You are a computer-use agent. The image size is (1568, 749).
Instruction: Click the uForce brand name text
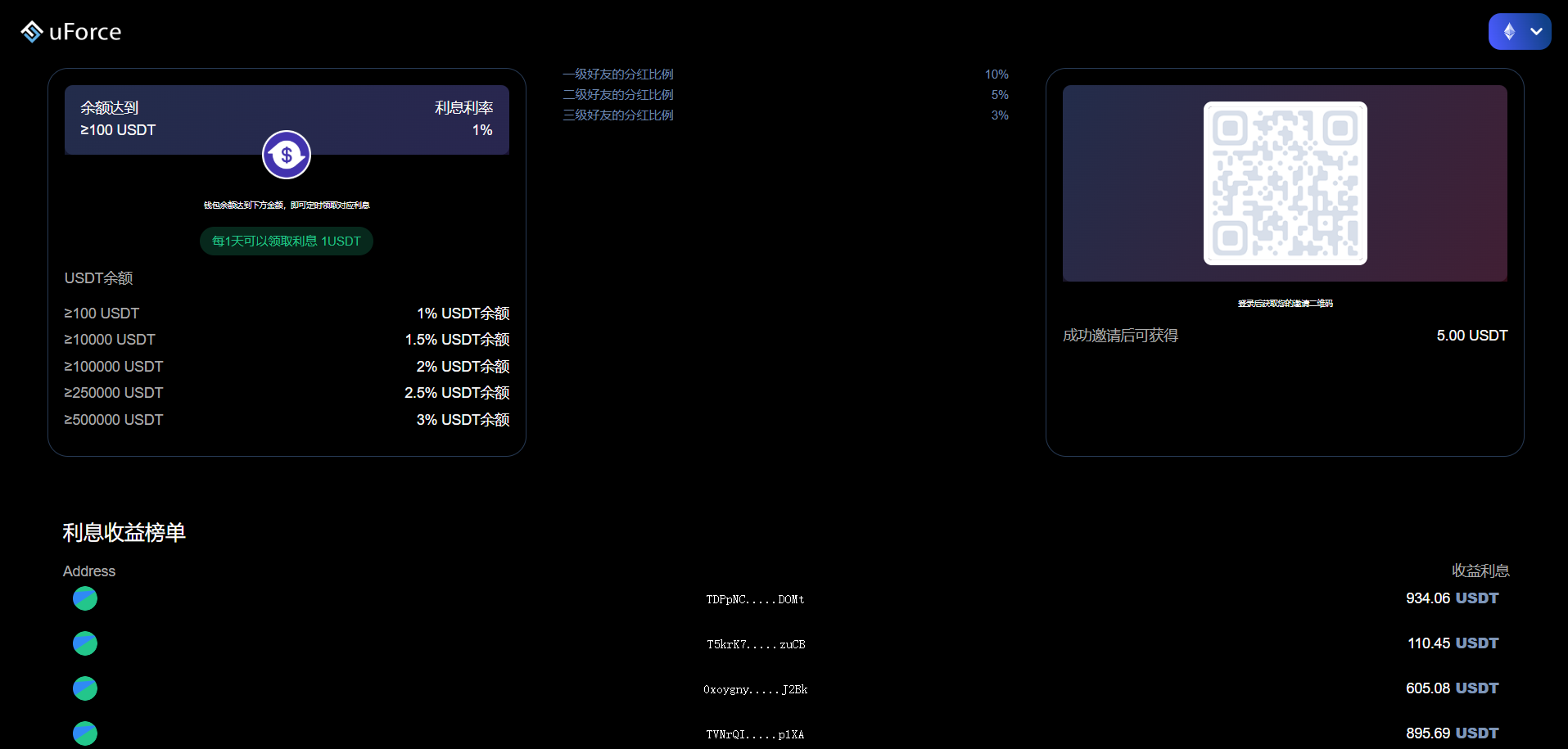(85, 32)
